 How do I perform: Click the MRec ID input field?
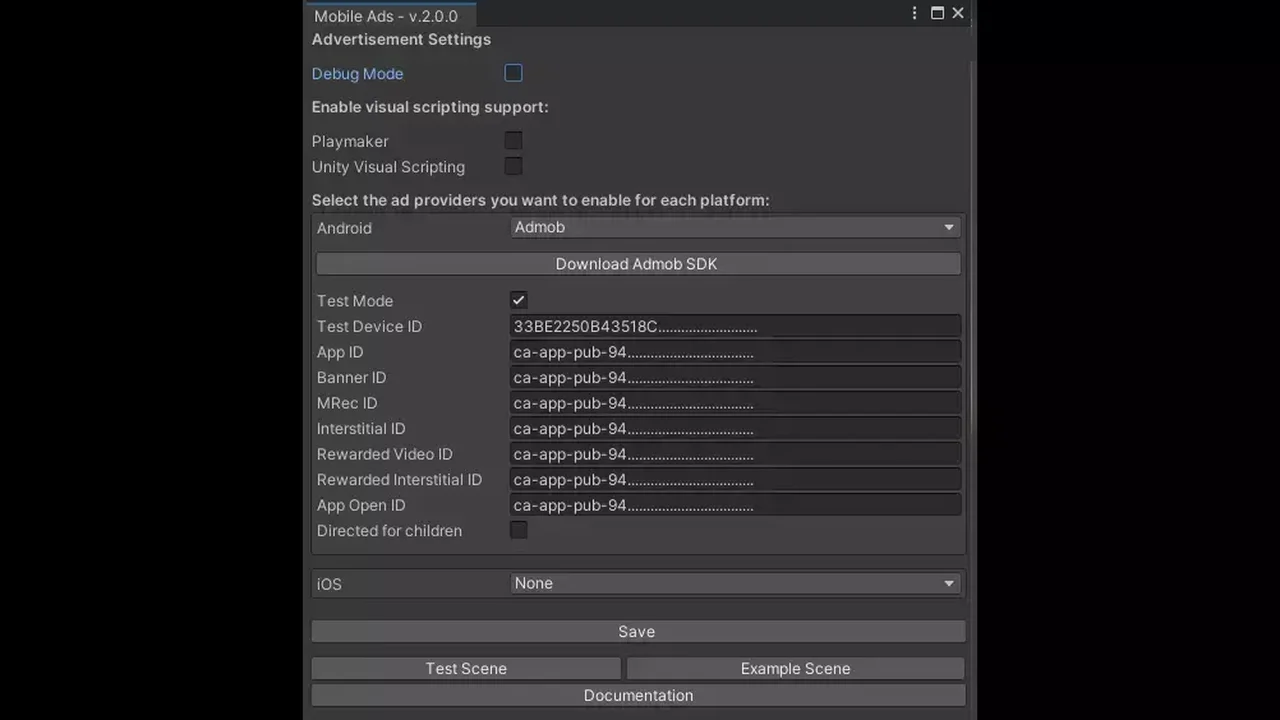735,403
